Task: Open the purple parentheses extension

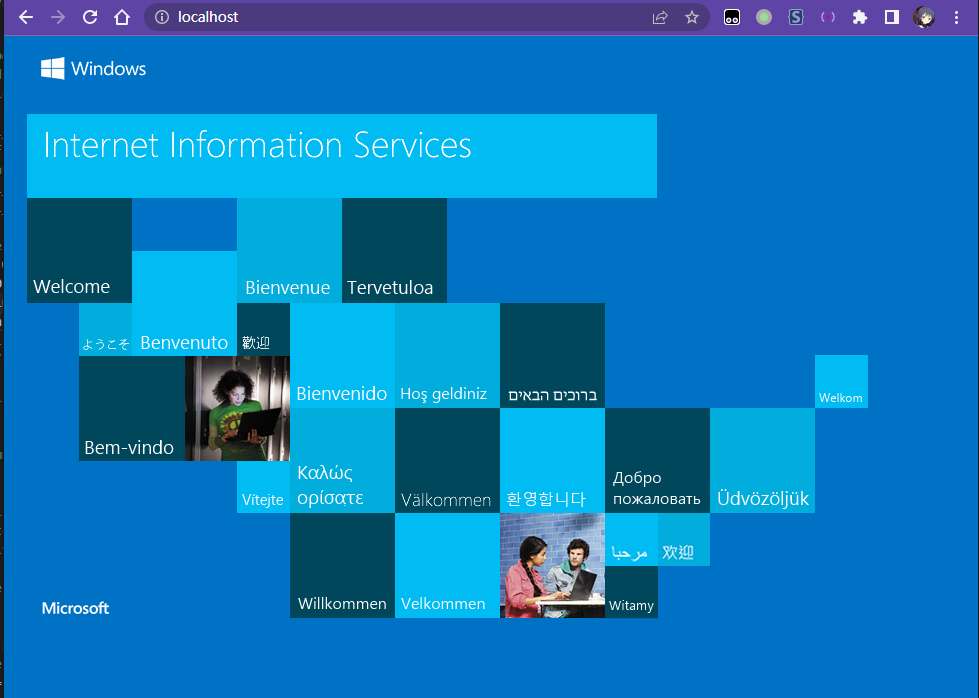Action: pos(828,17)
